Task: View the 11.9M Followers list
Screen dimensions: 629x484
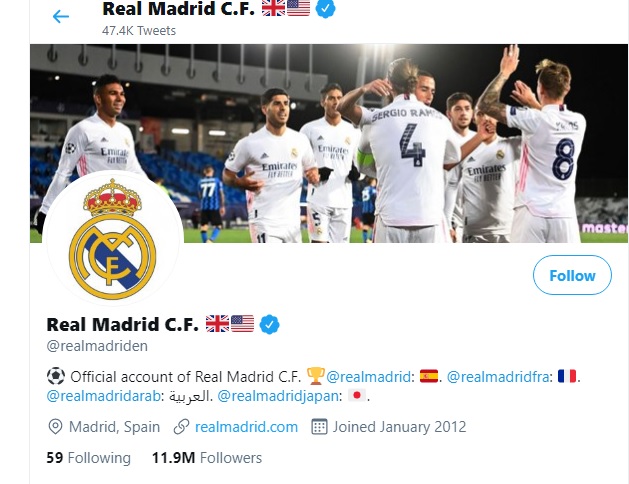Action: point(207,458)
